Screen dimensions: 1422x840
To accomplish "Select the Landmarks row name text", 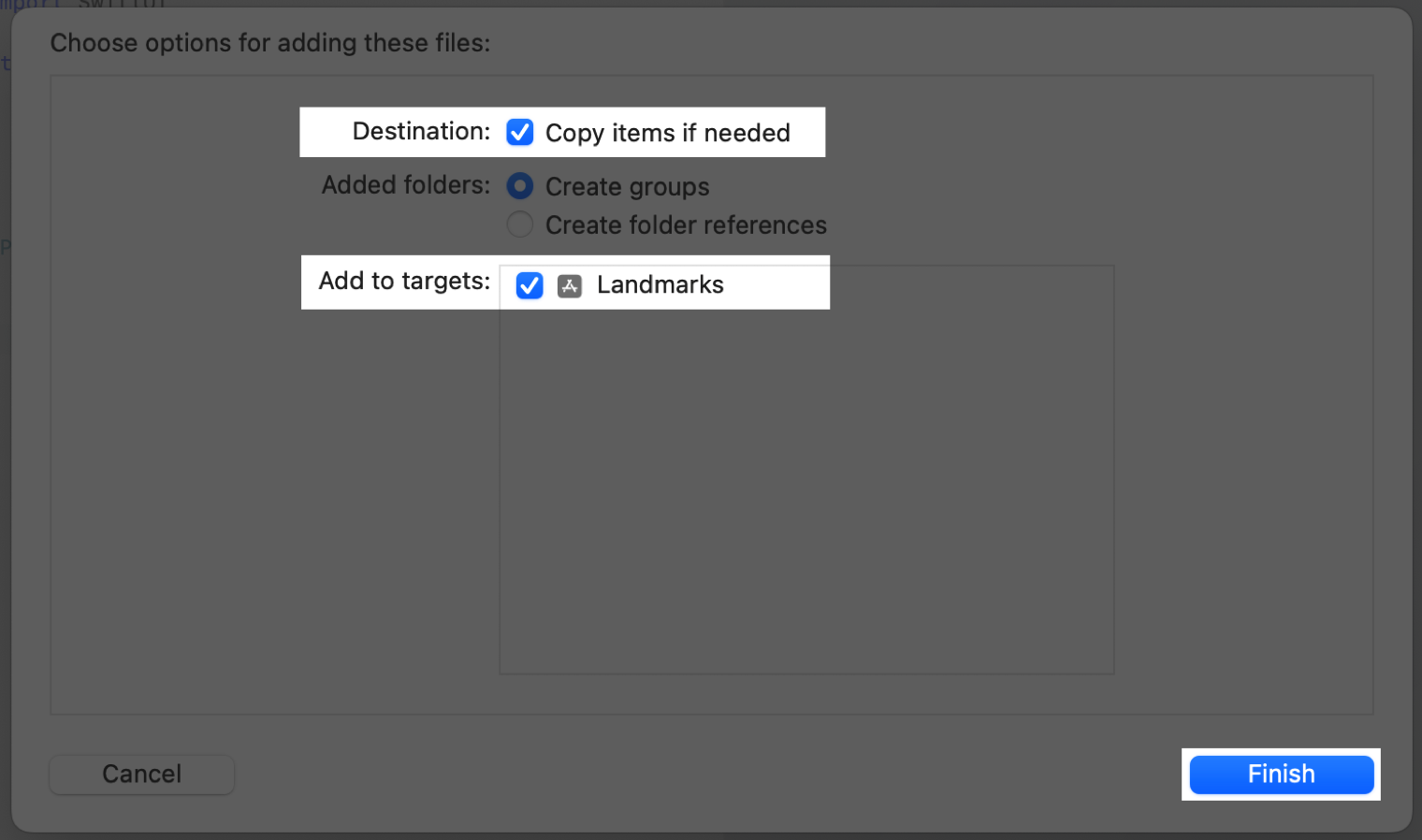I will click(660, 285).
